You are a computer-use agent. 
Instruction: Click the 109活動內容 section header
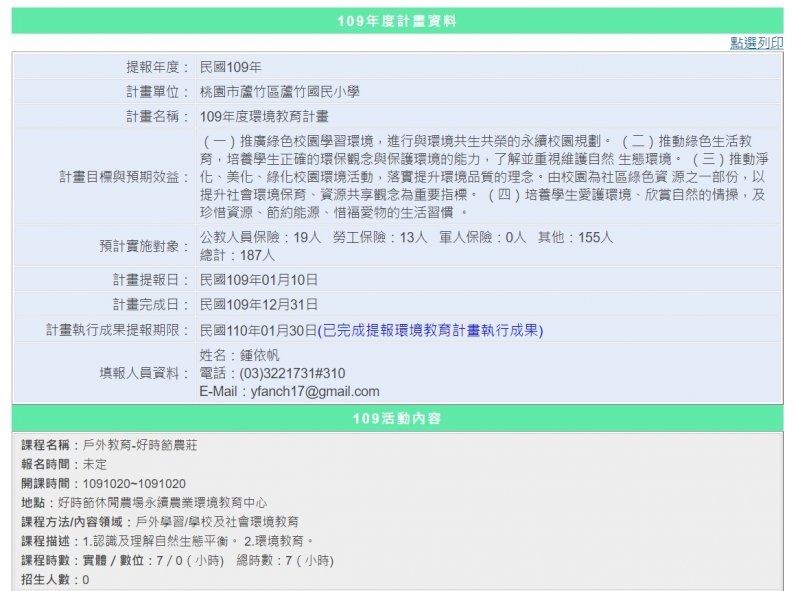397,418
